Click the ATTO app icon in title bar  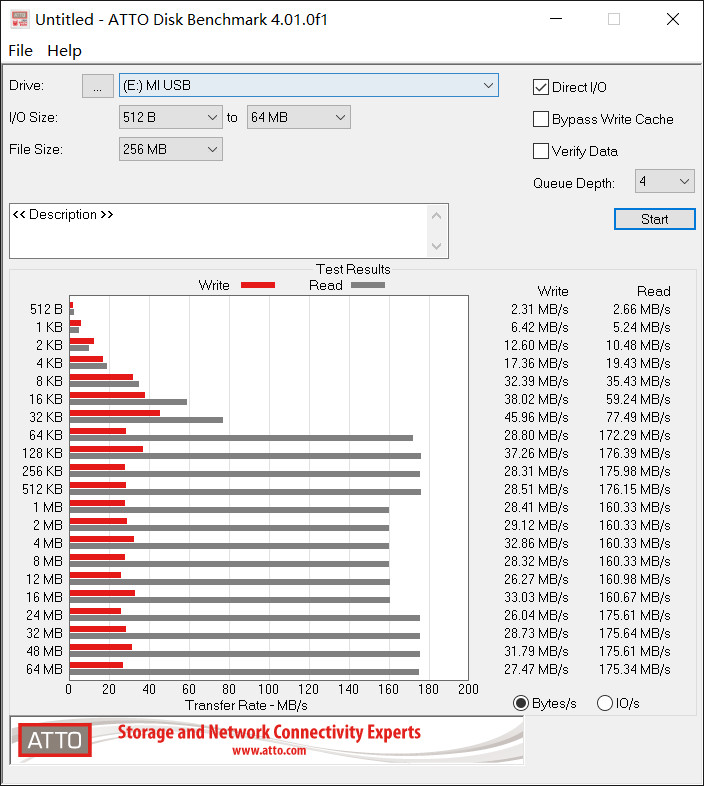(20, 19)
